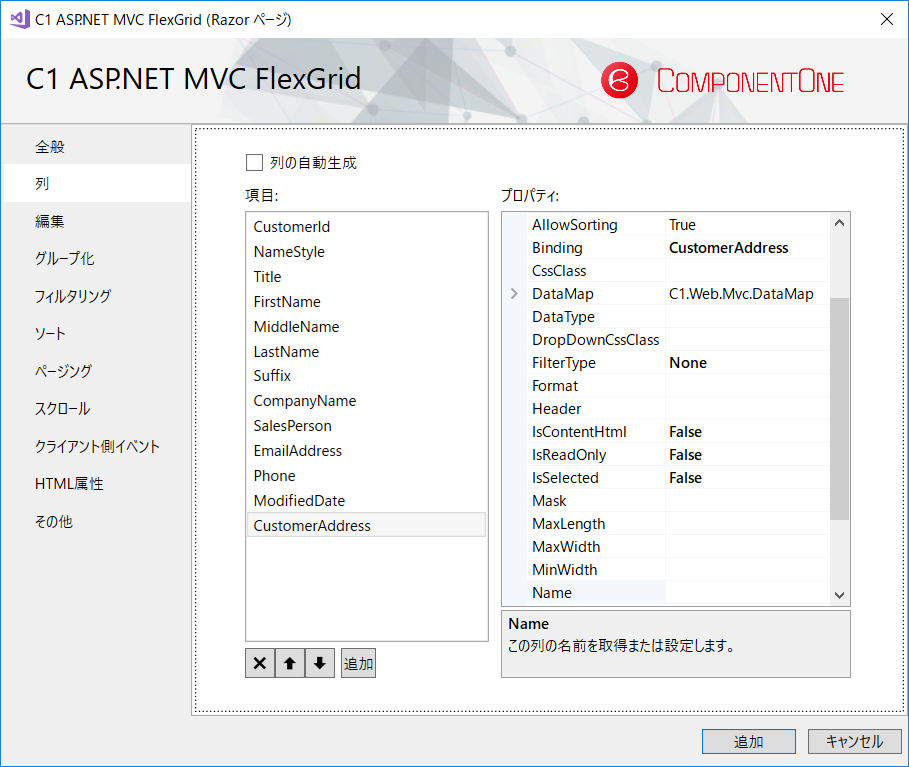Click the FilterType value None
The height and width of the screenshot is (767, 909).
point(747,363)
